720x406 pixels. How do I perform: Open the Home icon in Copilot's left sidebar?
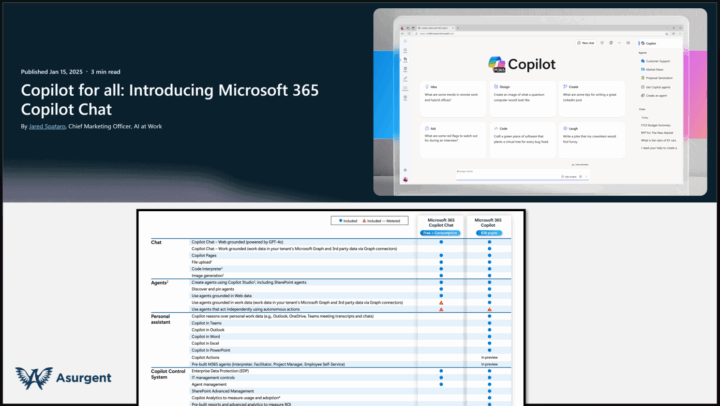coord(405,50)
